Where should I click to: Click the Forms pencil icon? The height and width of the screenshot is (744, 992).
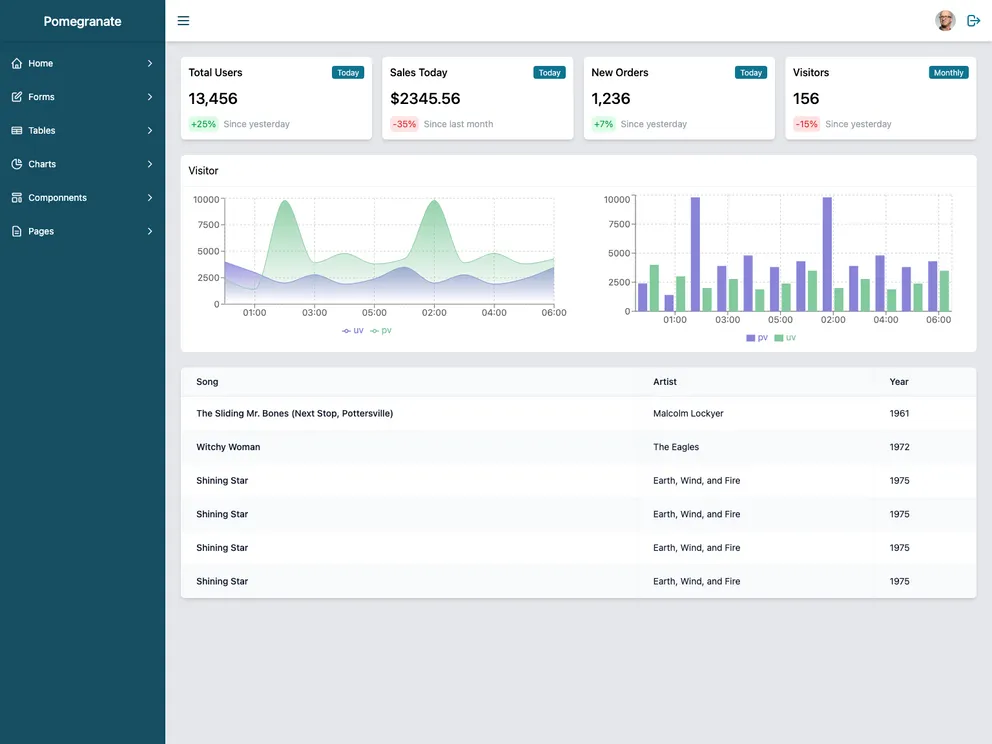point(17,97)
